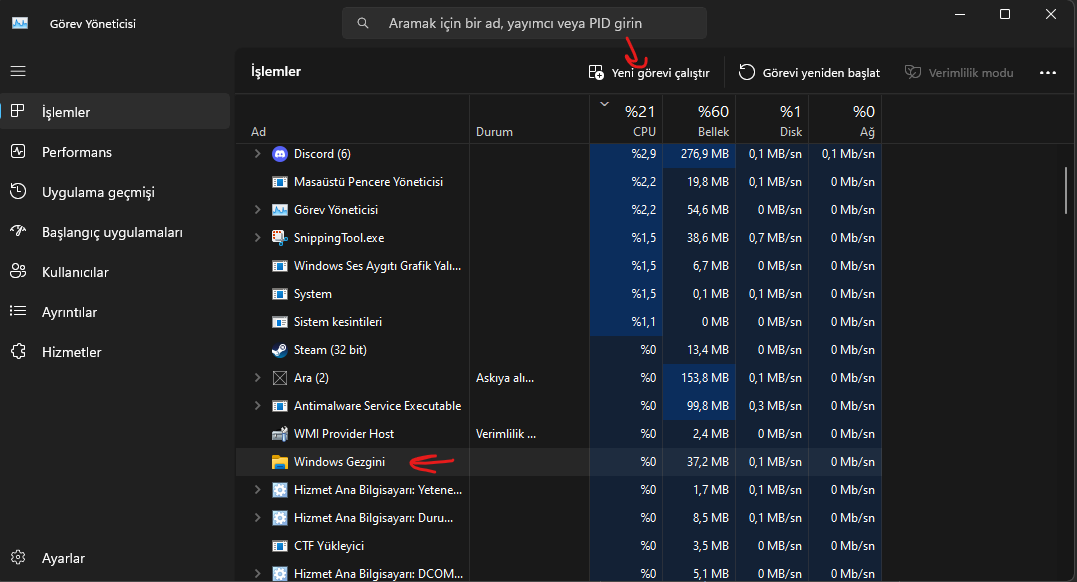Click the Masaüstü Pencere Yöneticisi process icon

point(280,182)
